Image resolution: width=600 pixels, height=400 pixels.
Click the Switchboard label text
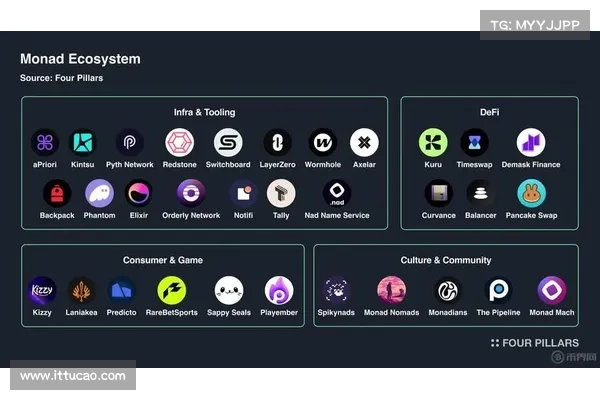coord(228,165)
